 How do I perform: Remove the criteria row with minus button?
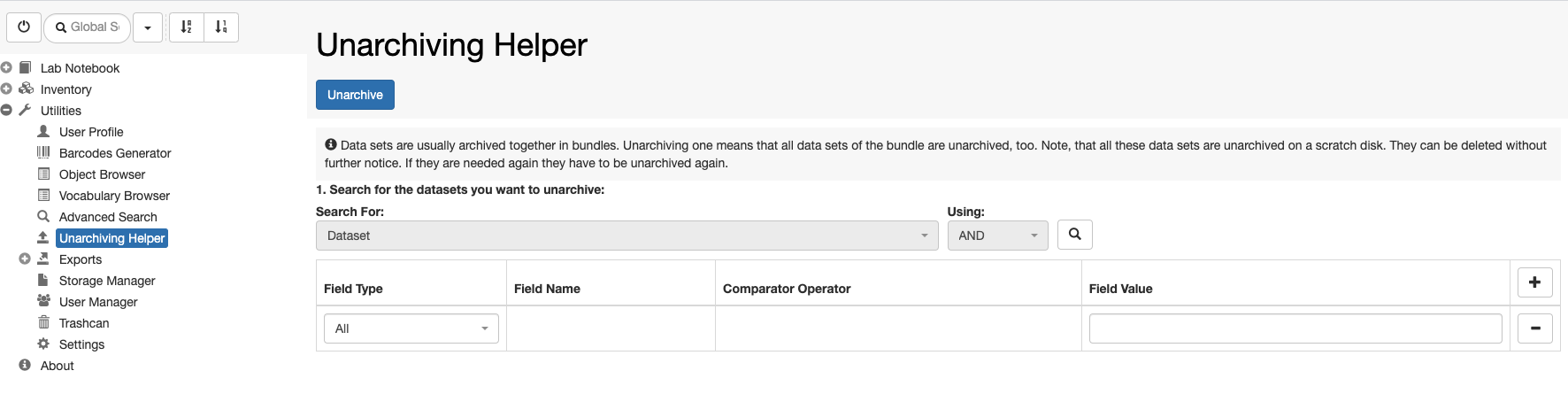coord(1534,328)
